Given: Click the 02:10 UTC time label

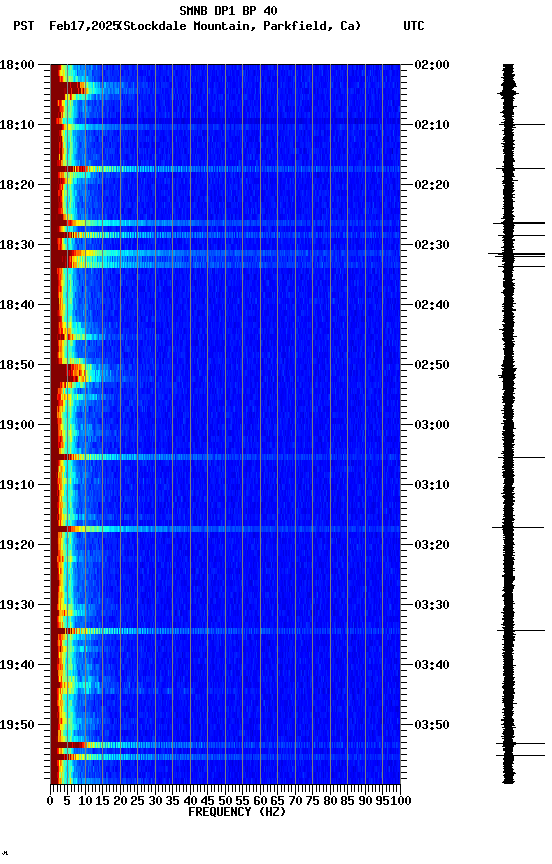Looking at the screenshot, I should (x=432, y=125).
